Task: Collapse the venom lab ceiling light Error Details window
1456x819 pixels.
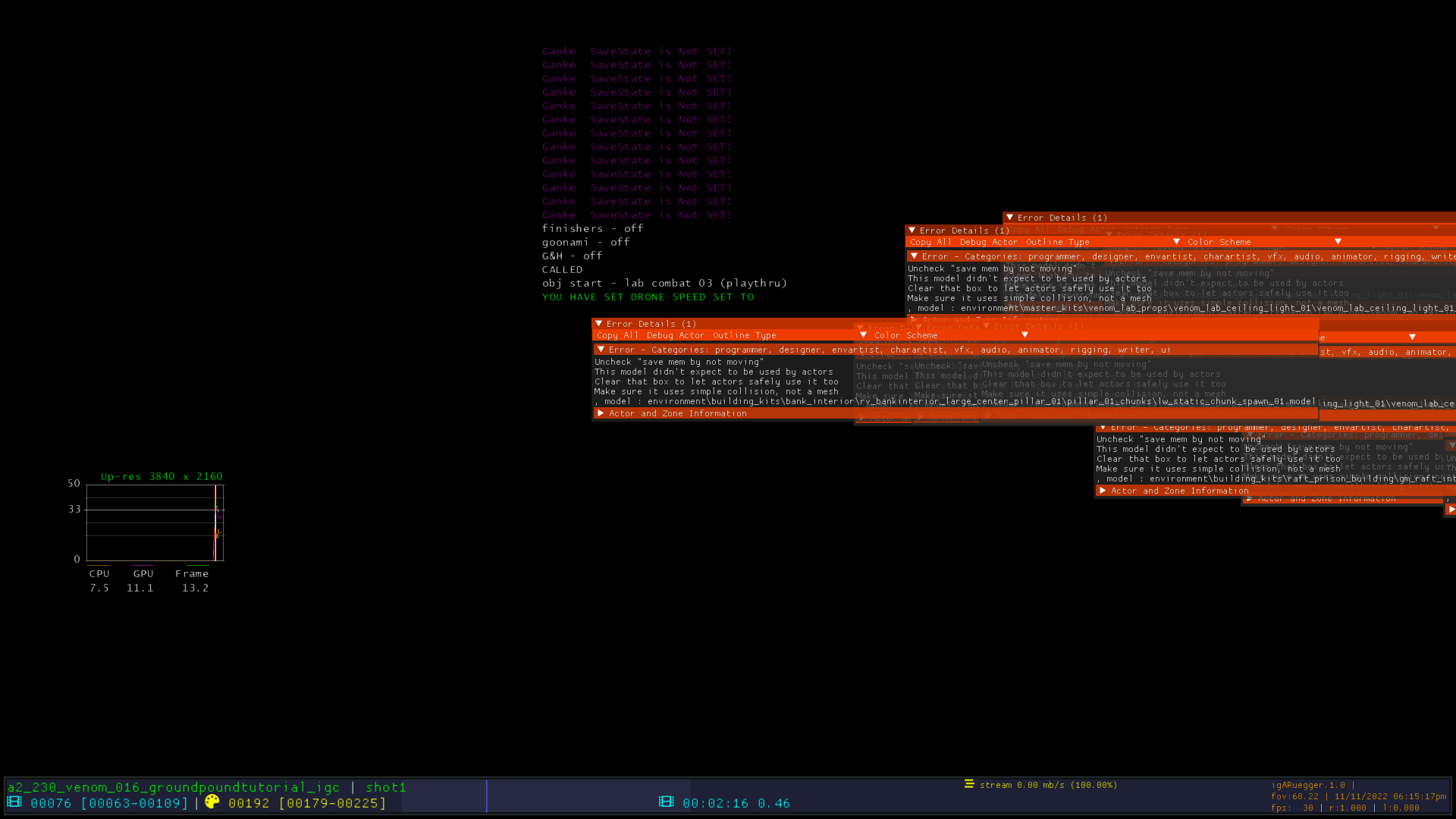Action: [912, 231]
